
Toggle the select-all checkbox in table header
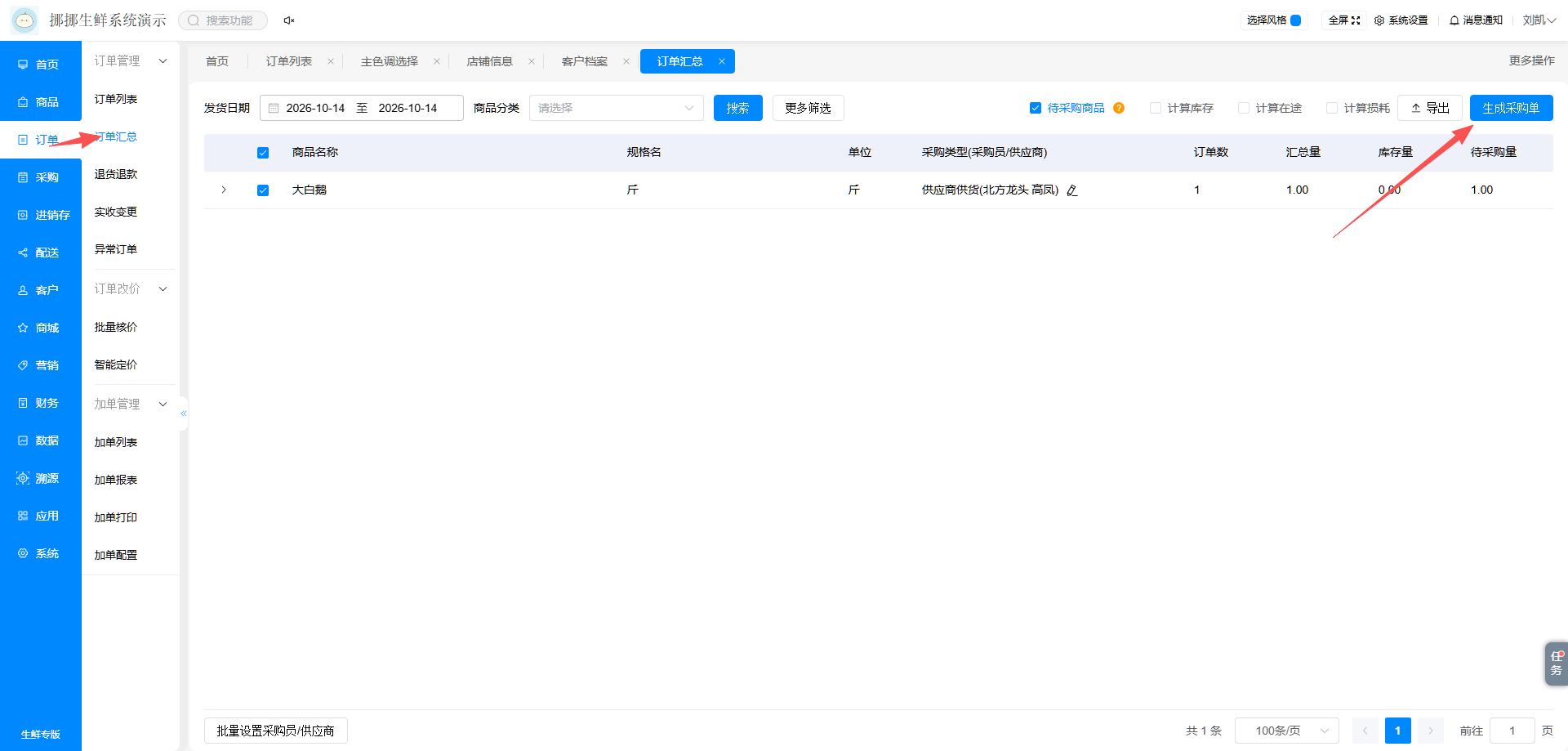(x=263, y=153)
